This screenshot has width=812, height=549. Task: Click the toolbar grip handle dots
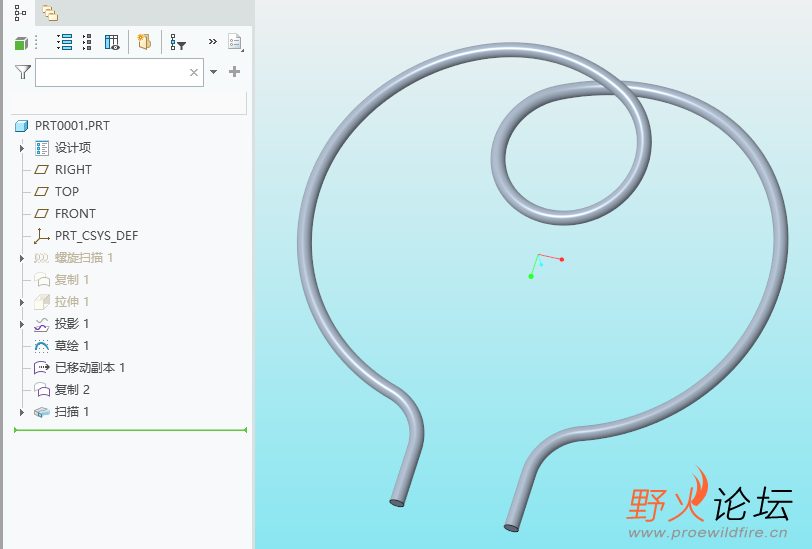[36, 42]
